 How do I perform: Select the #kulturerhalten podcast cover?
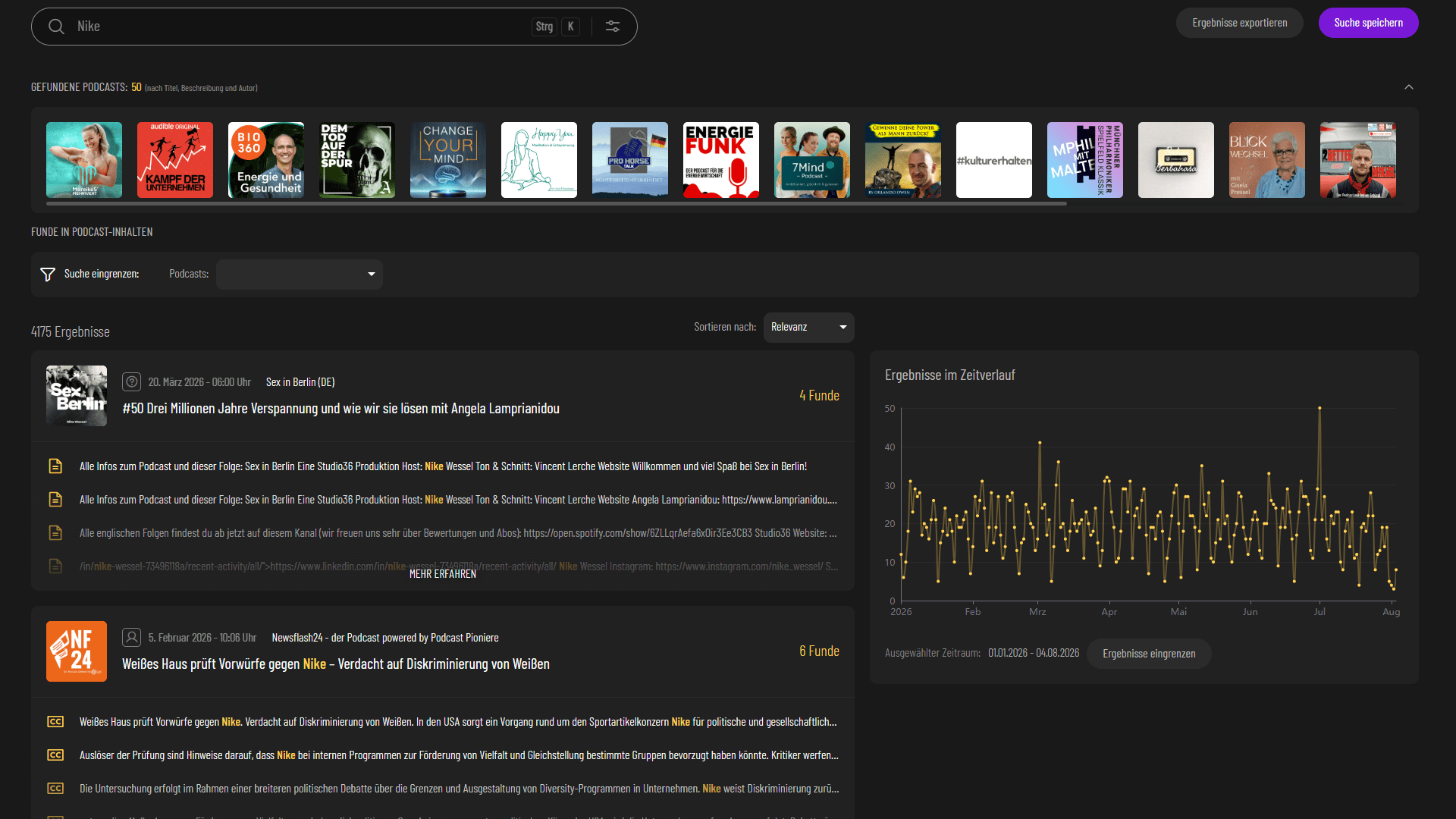point(994,160)
